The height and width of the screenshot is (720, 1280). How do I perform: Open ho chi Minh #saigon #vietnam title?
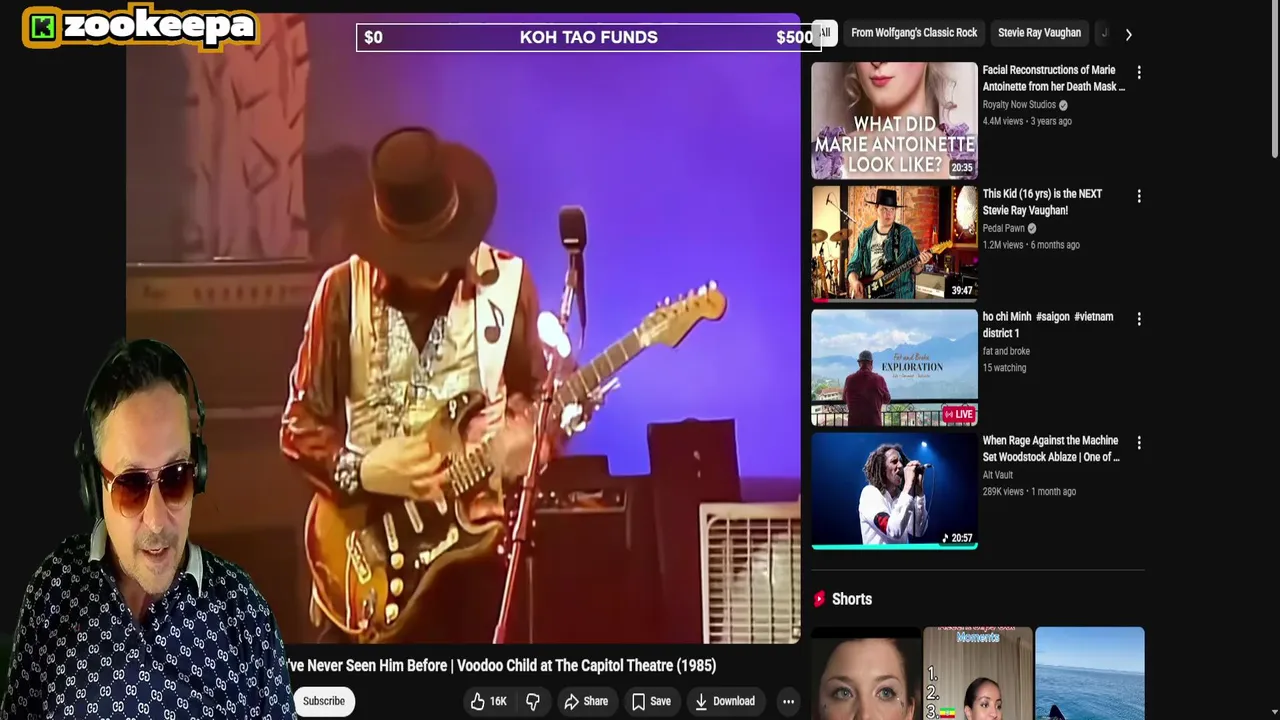click(1047, 325)
